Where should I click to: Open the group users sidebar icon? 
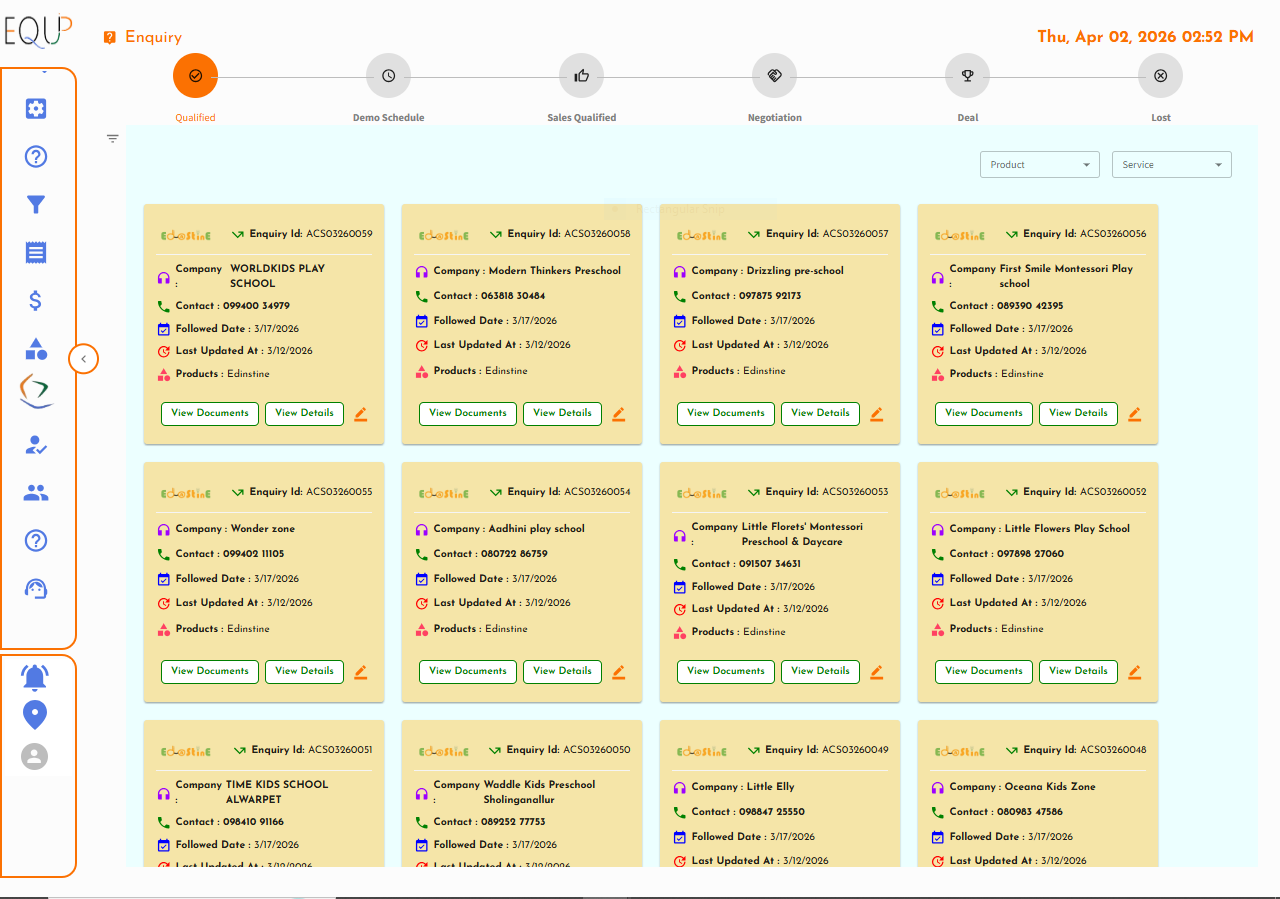tap(36, 493)
